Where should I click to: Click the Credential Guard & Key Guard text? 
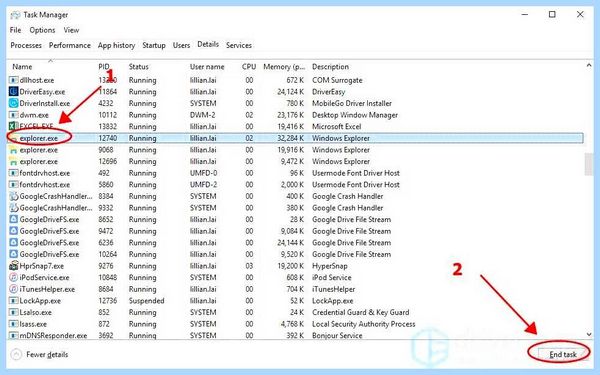coord(360,312)
